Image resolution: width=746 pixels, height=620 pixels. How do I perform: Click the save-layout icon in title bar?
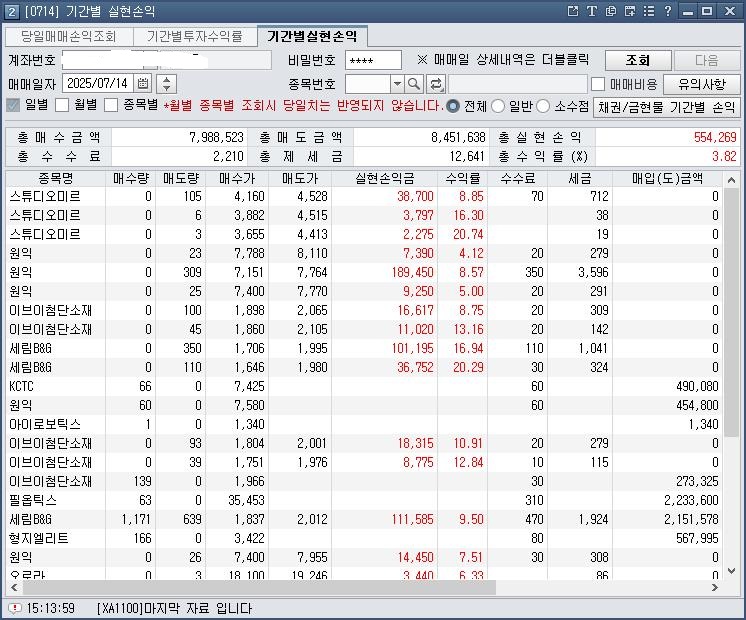pyautogui.click(x=629, y=11)
